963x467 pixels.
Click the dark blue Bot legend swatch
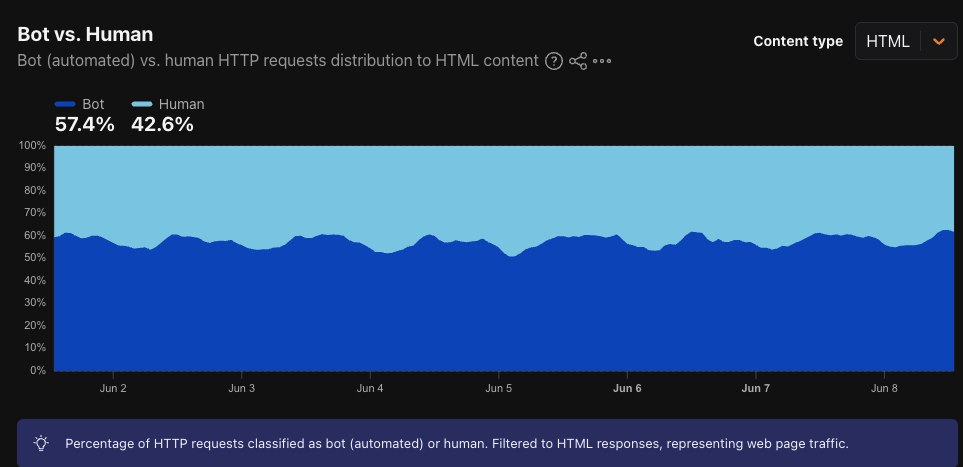[65, 104]
